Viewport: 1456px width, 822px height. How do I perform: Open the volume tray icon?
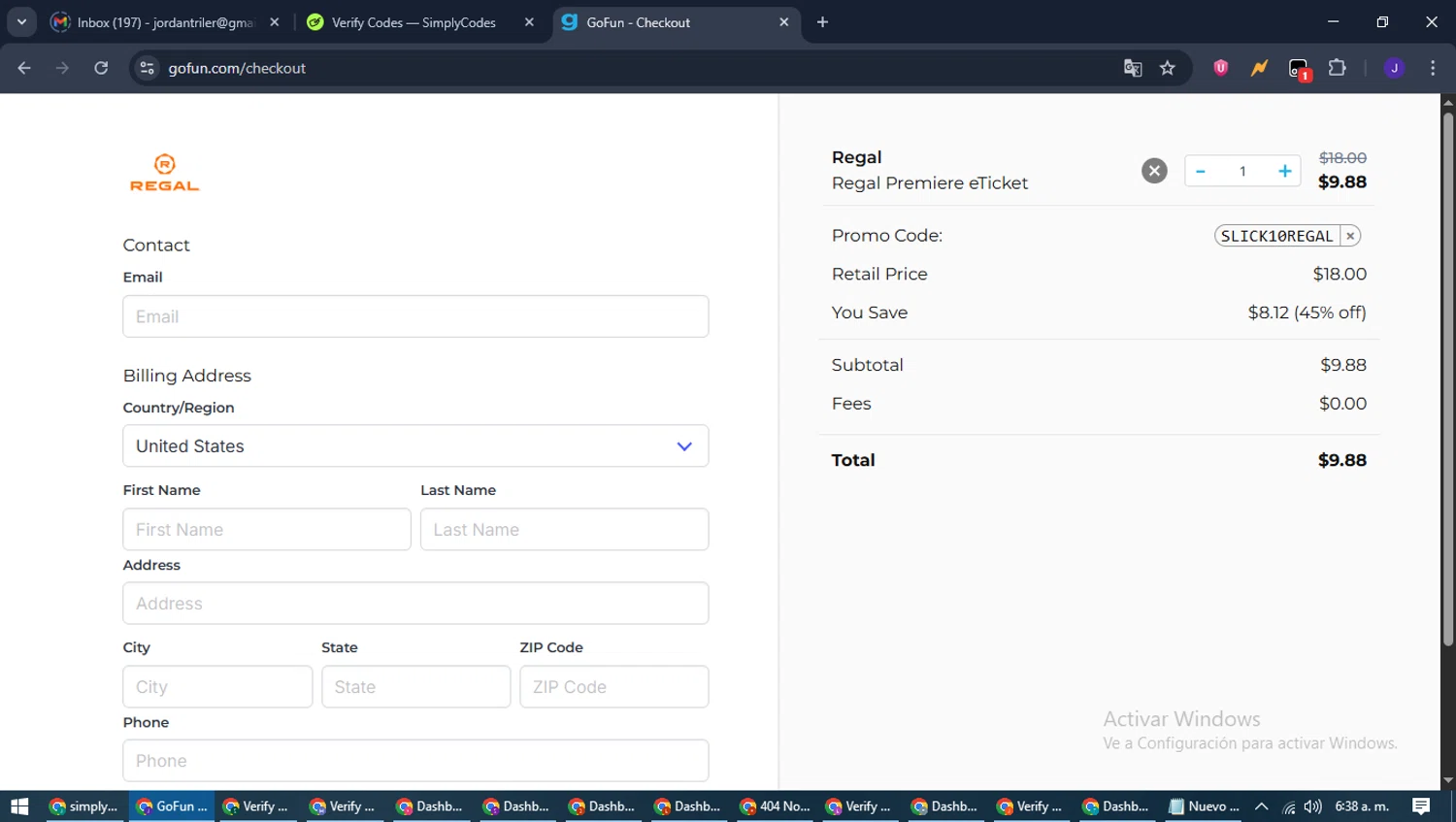pos(1313,806)
